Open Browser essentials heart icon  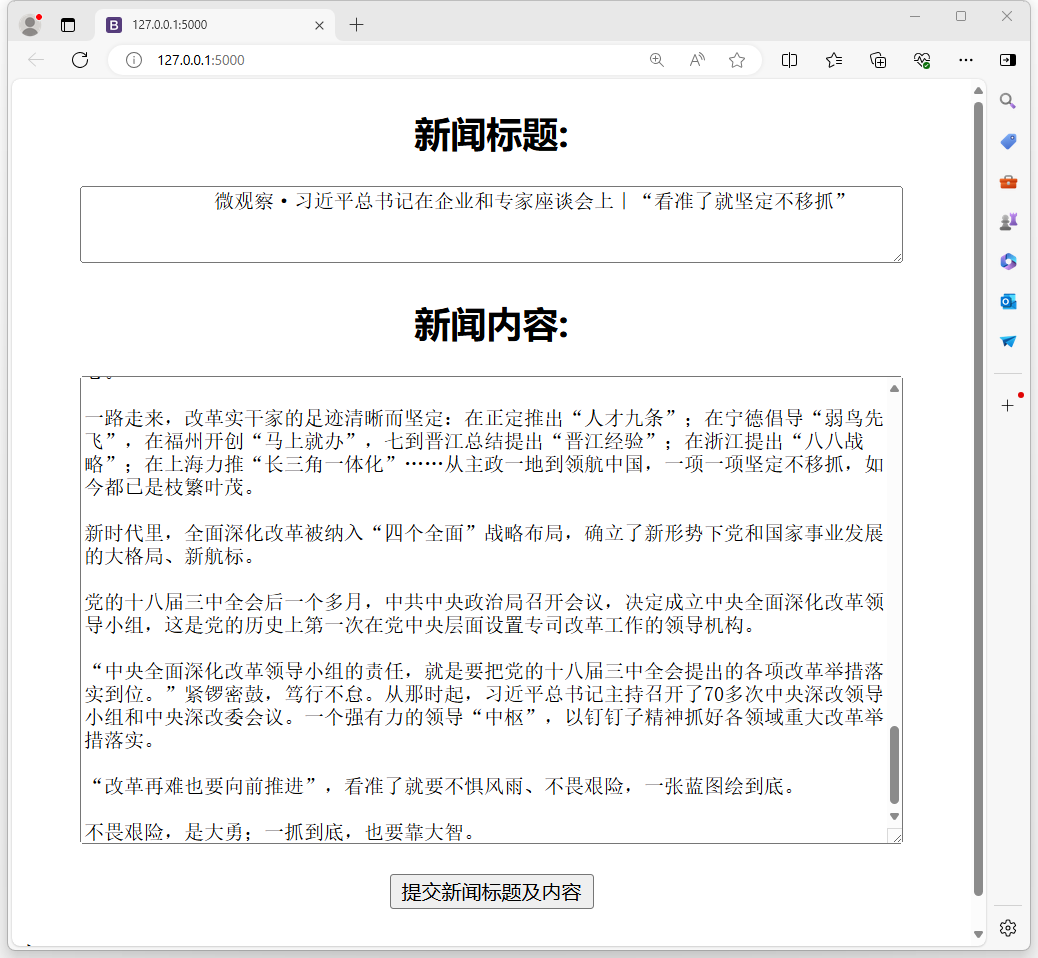point(922,60)
